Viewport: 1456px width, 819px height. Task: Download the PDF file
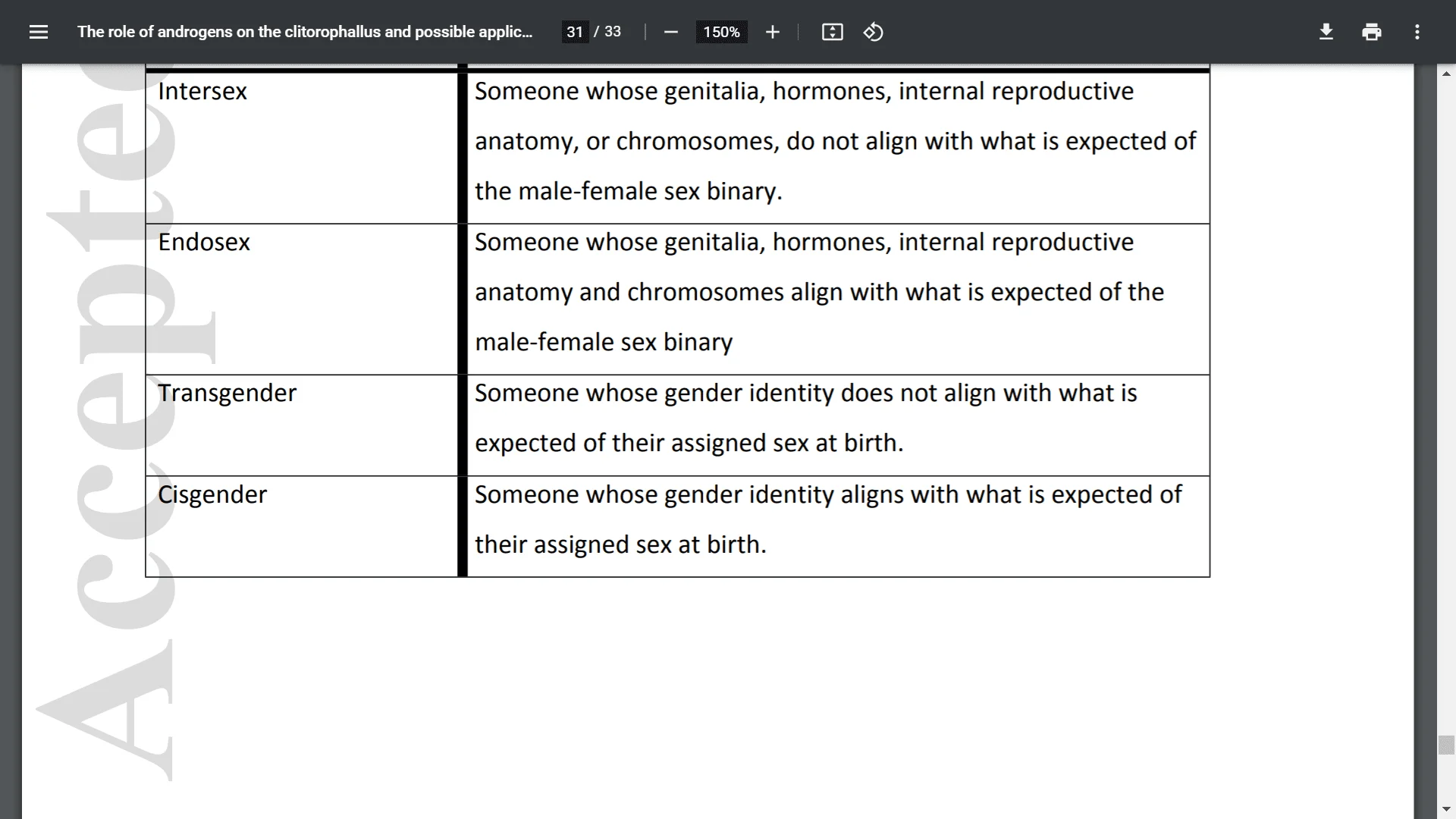click(x=1326, y=32)
